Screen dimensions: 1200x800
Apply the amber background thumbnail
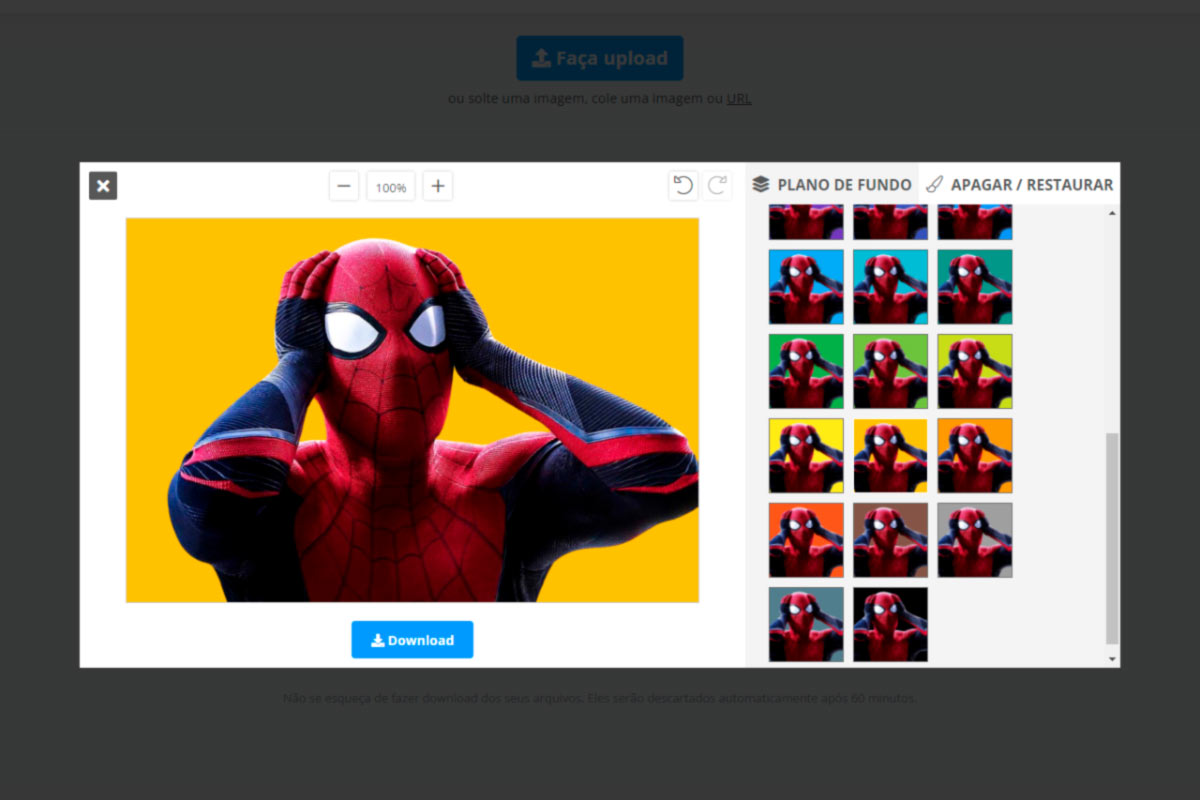click(x=891, y=456)
